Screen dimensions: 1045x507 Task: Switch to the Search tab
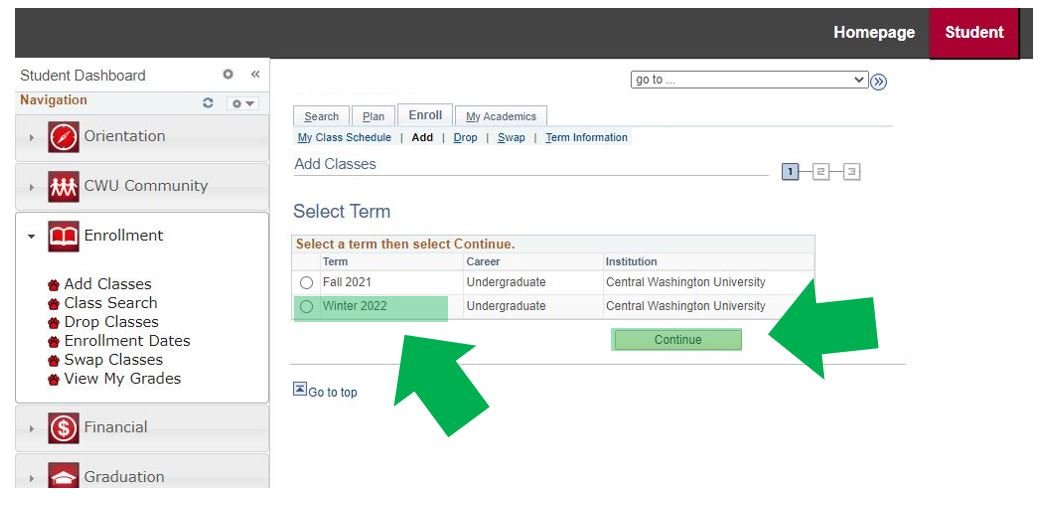(321, 116)
